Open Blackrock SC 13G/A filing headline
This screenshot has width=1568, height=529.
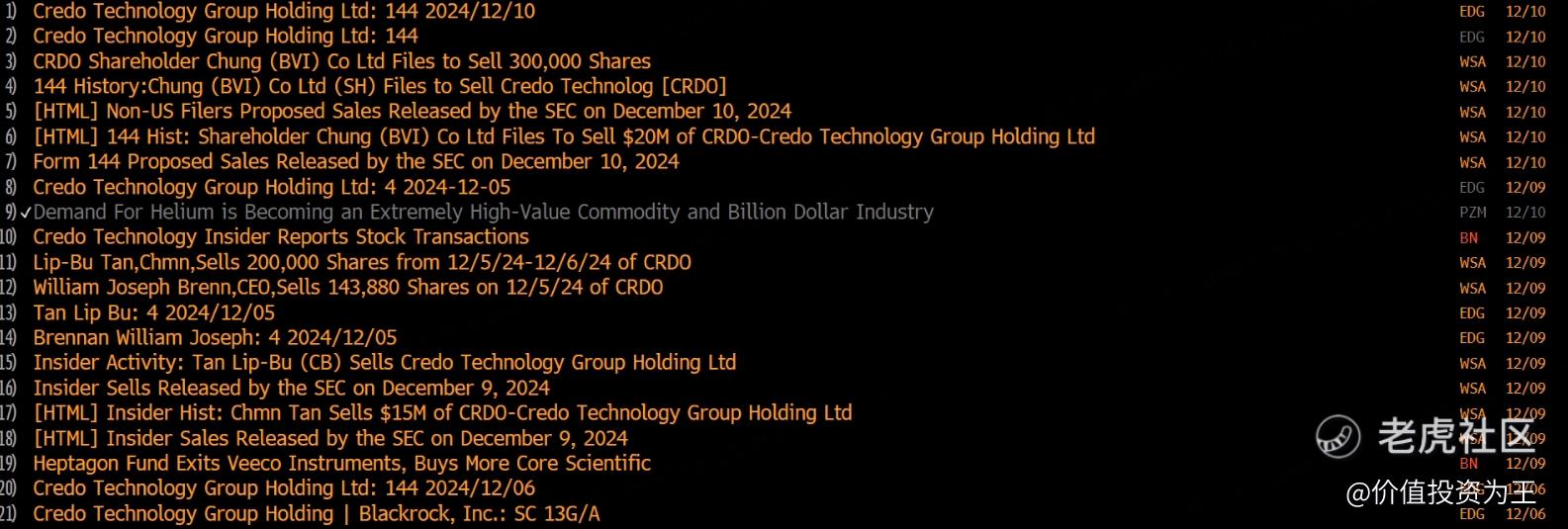click(x=317, y=513)
